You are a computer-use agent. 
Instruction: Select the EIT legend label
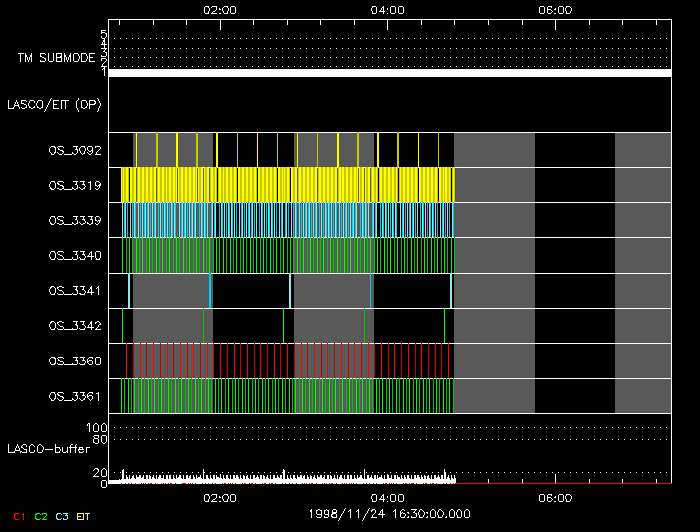pos(83,516)
